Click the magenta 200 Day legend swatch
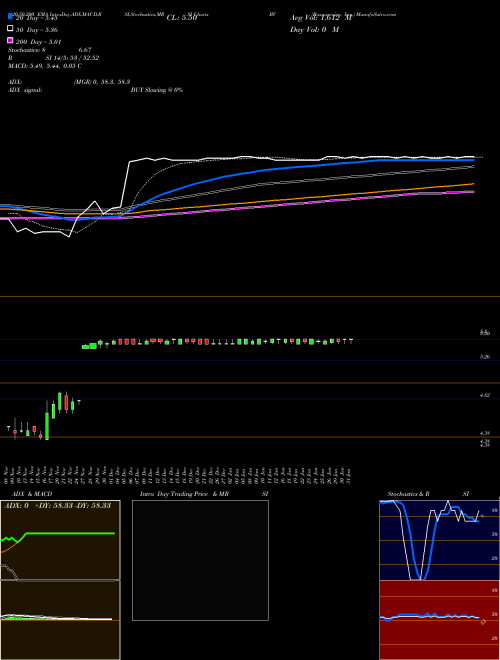The image size is (500, 660). pos(10,40)
